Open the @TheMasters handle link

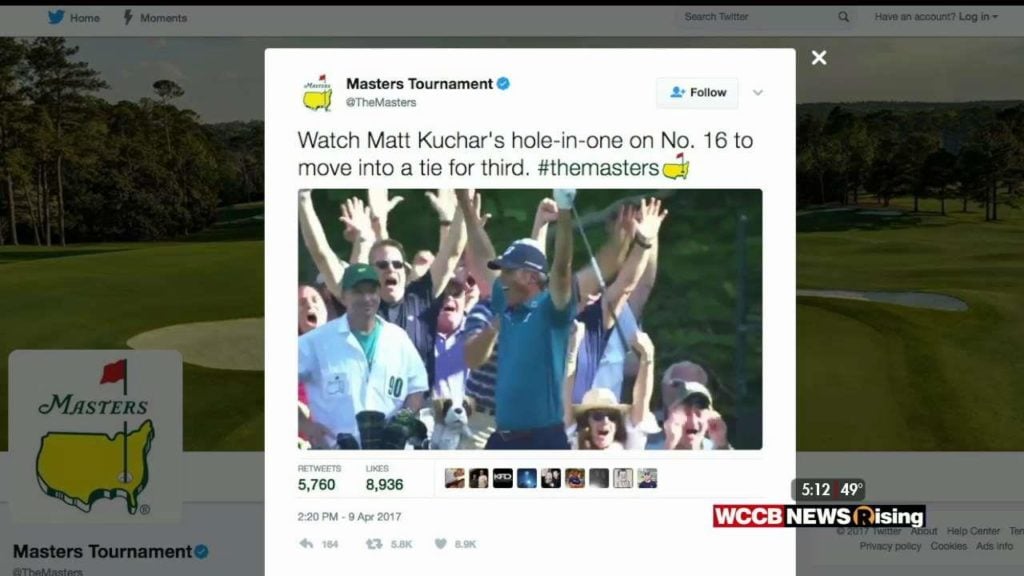point(381,103)
